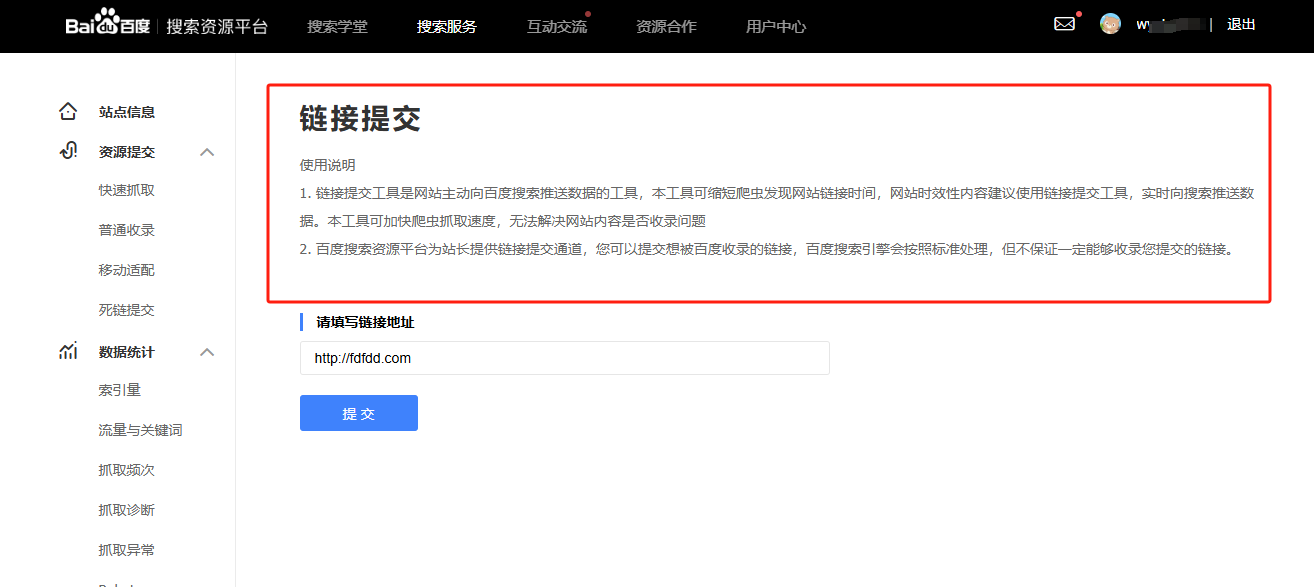
Task: Open 索引量 in the sidebar
Action: coord(120,390)
